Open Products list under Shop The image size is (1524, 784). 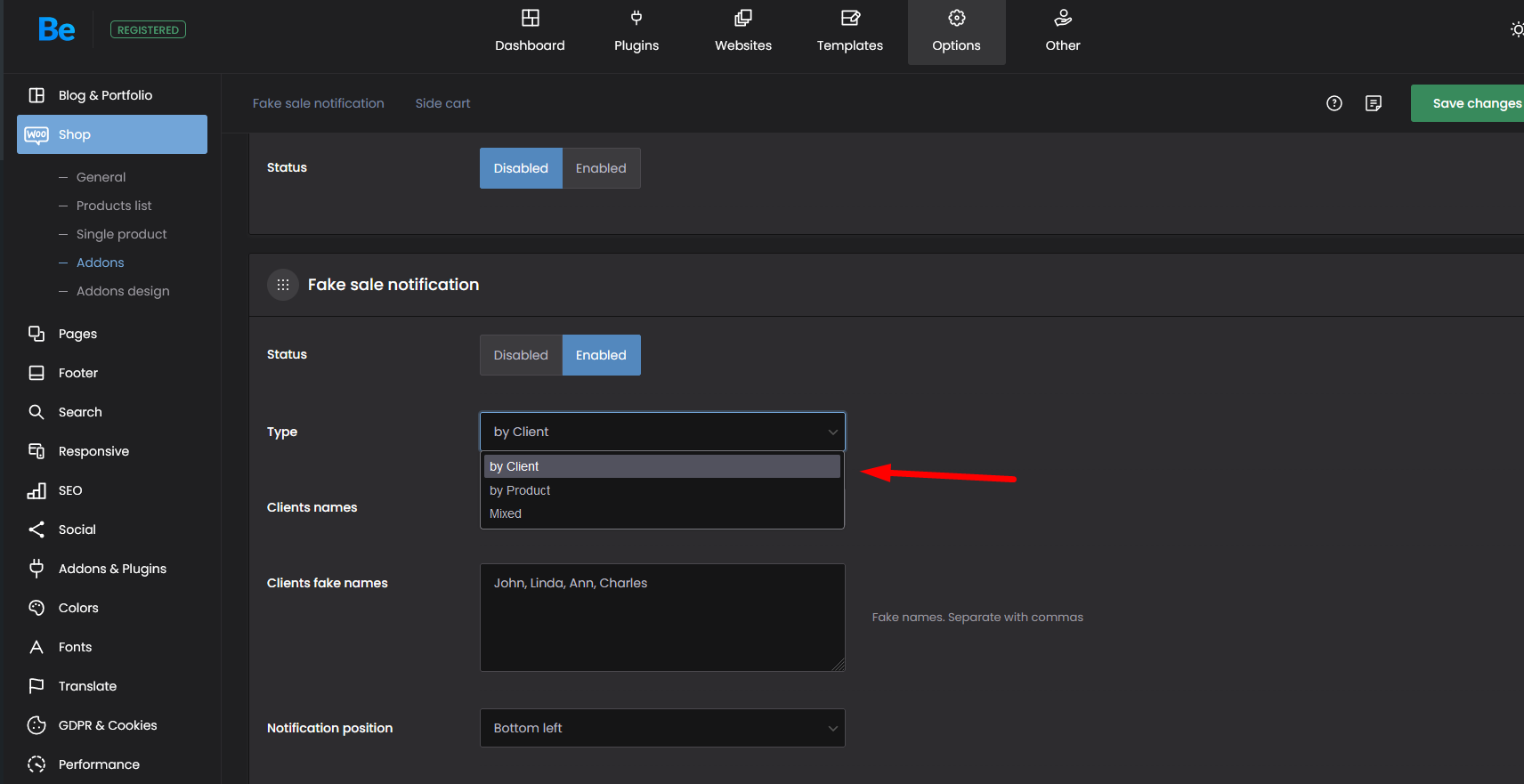tap(114, 206)
